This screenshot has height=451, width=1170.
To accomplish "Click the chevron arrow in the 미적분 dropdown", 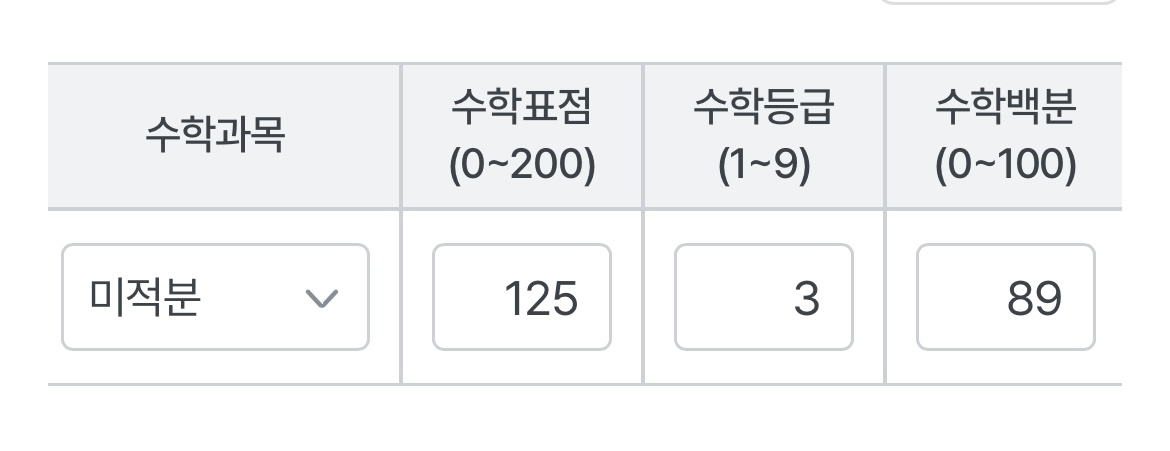I will click(321, 298).
